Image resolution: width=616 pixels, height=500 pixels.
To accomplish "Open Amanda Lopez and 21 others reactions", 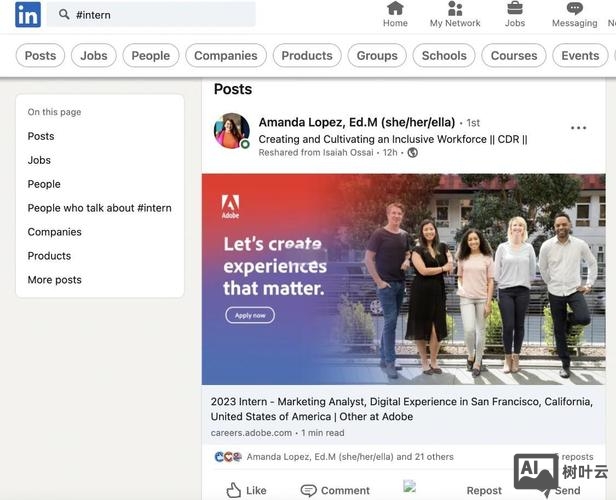I will point(350,457).
